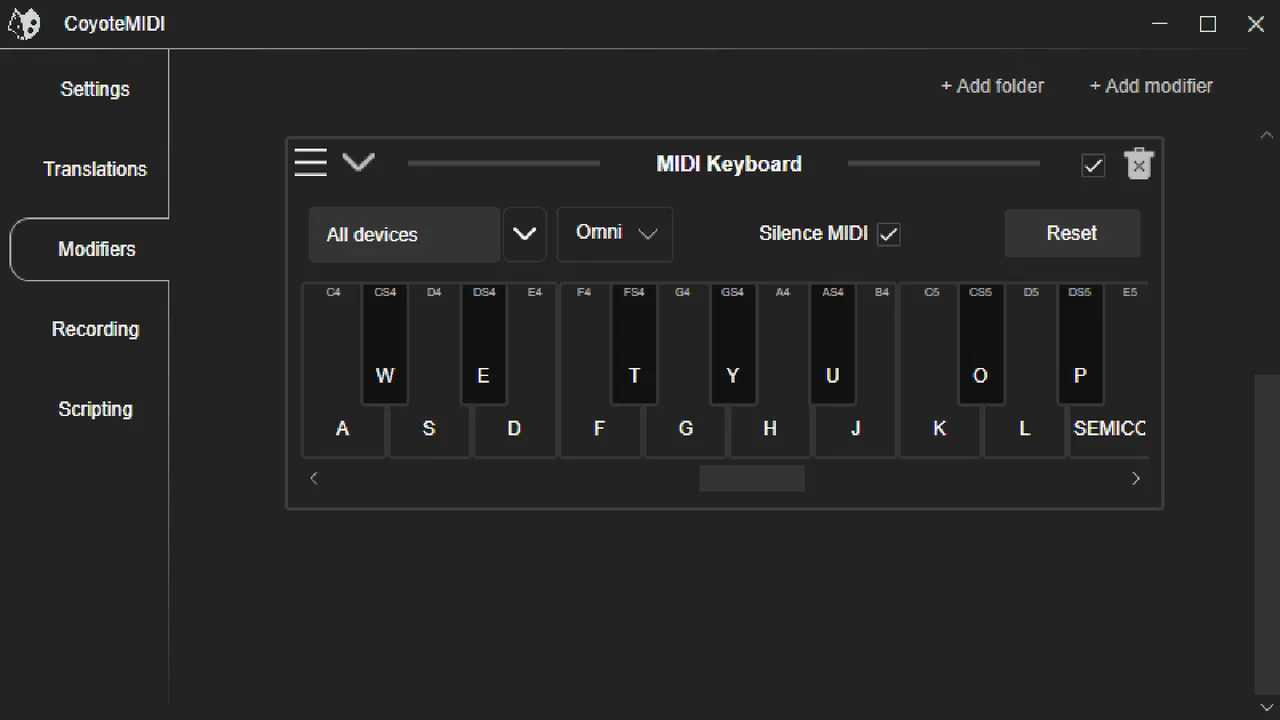Delete the MIDI Keyboard modifier

pyautogui.click(x=1138, y=164)
